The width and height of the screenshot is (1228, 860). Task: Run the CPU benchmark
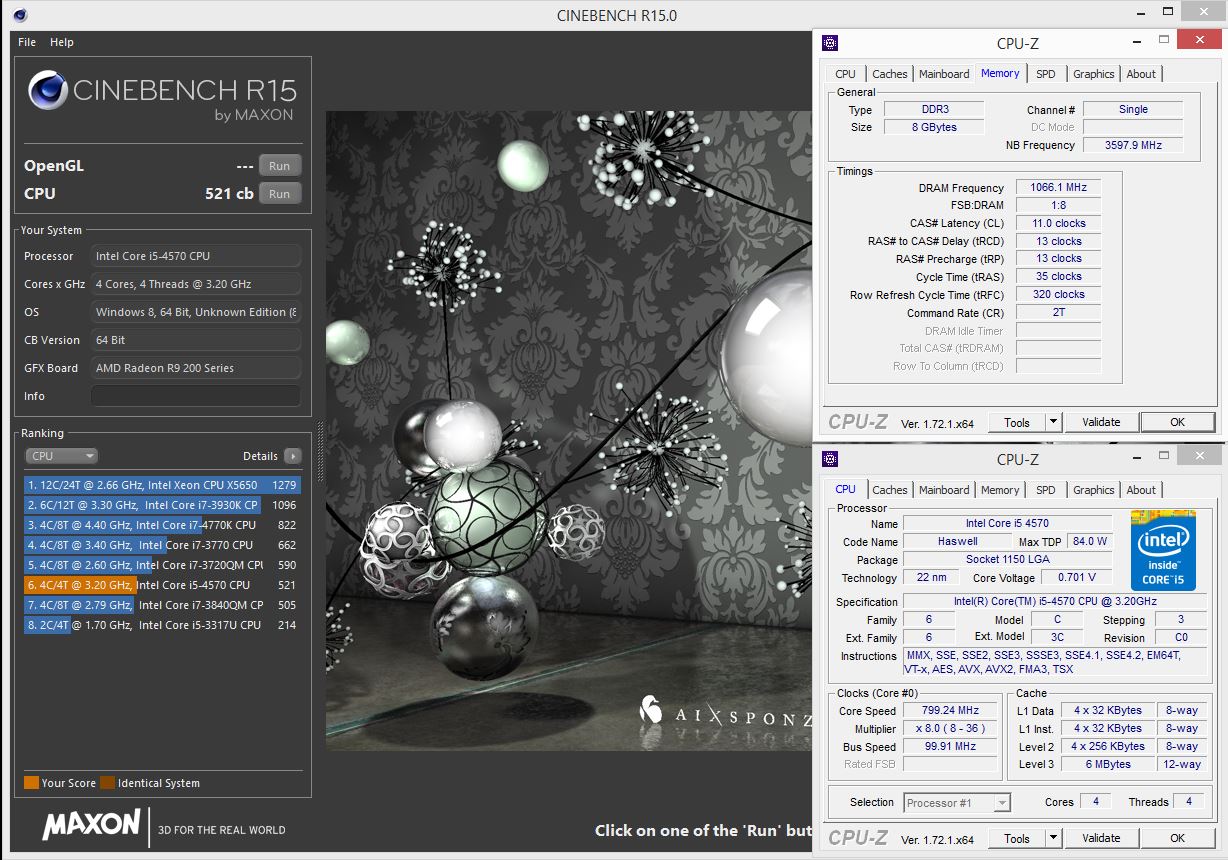tap(279, 194)
